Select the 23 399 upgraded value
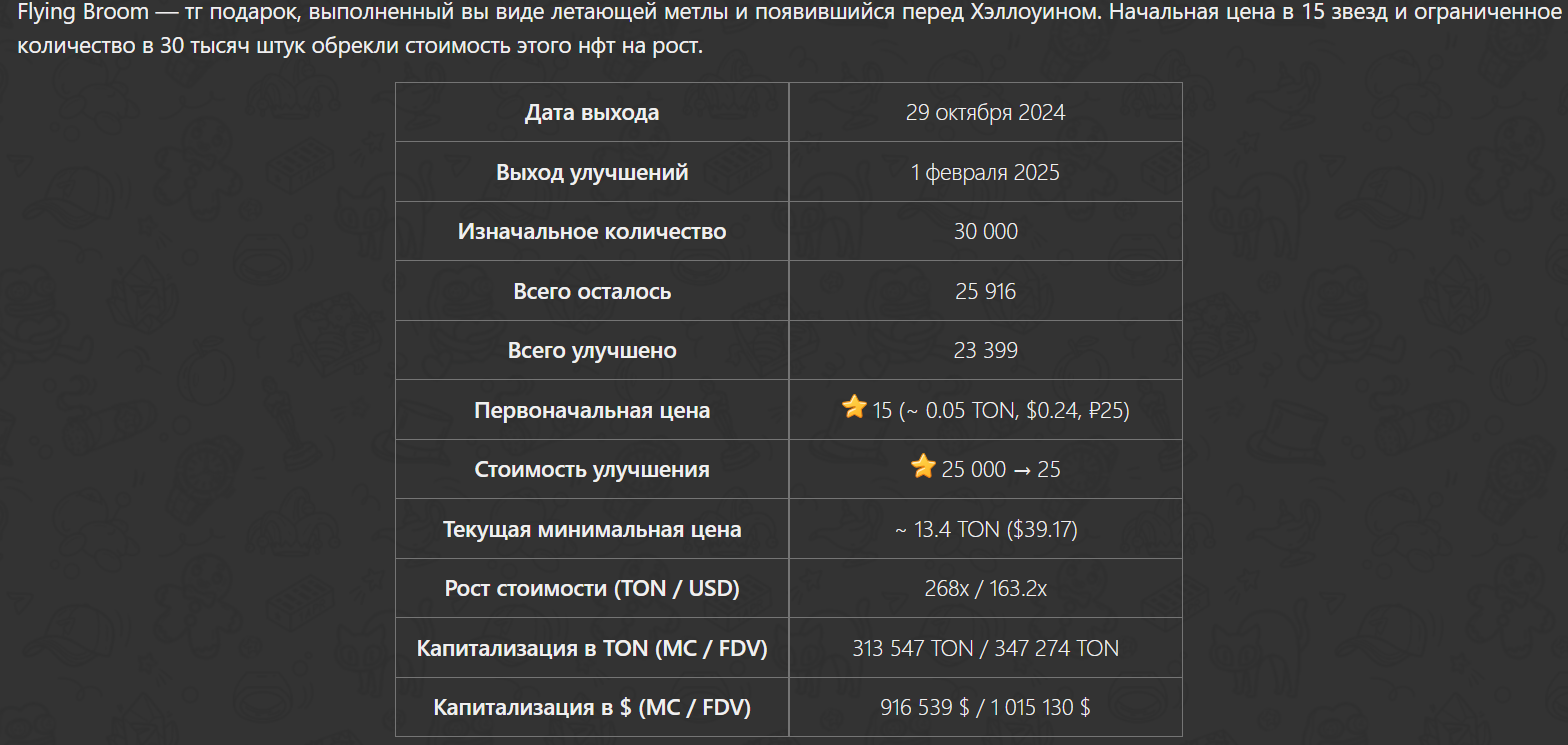Viewport: 1568px width, 745px height. (986, 350)
